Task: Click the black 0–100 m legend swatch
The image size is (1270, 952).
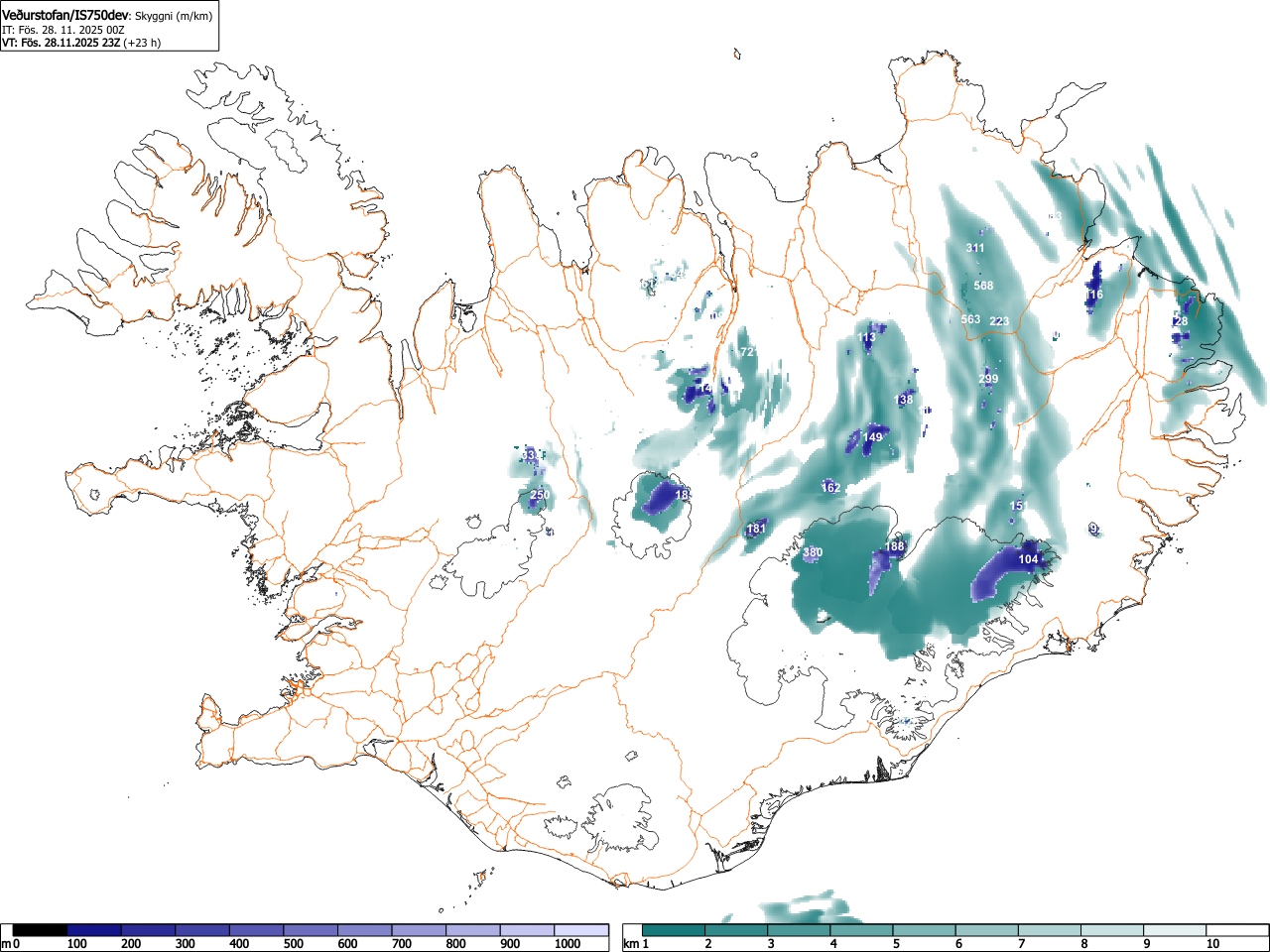Action: click(x=40, y=930)
